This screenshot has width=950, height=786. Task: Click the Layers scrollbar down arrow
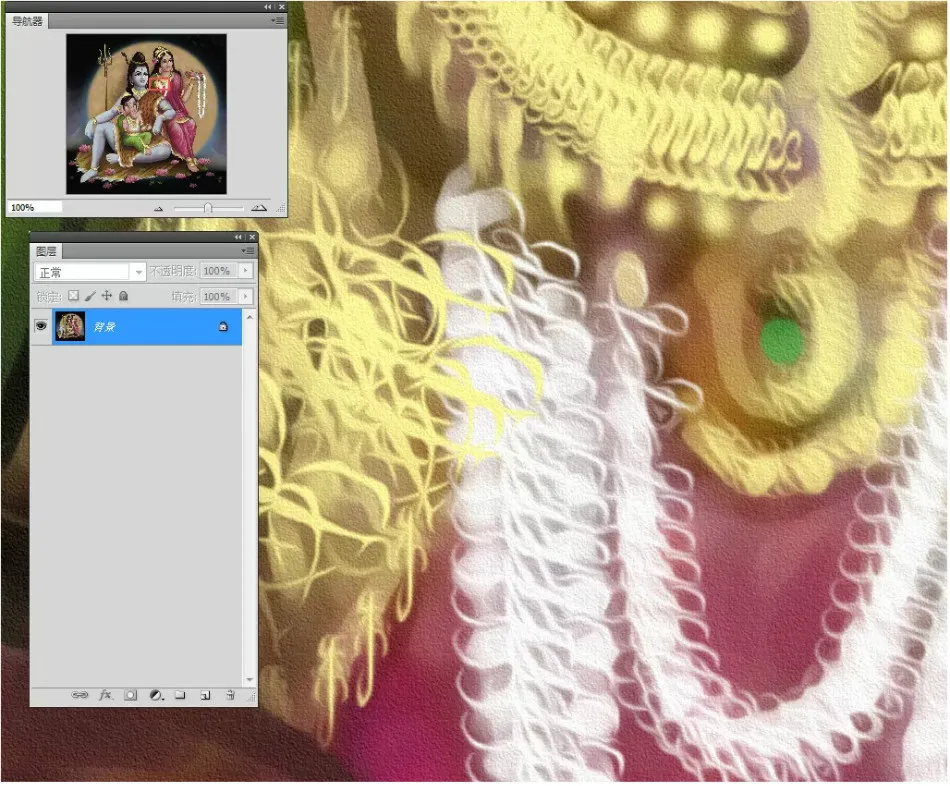tap(250, 679)
